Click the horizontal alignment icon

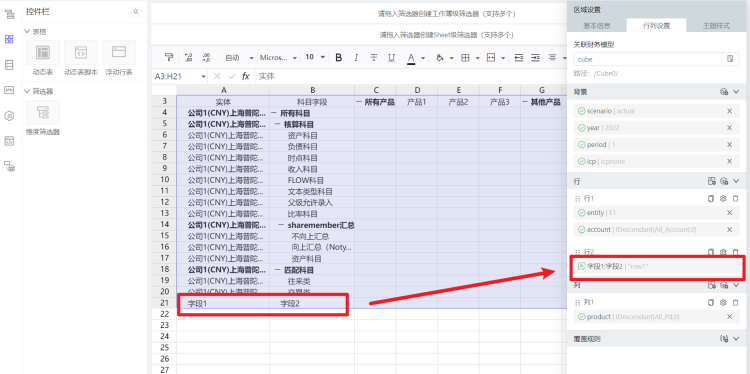552,57
